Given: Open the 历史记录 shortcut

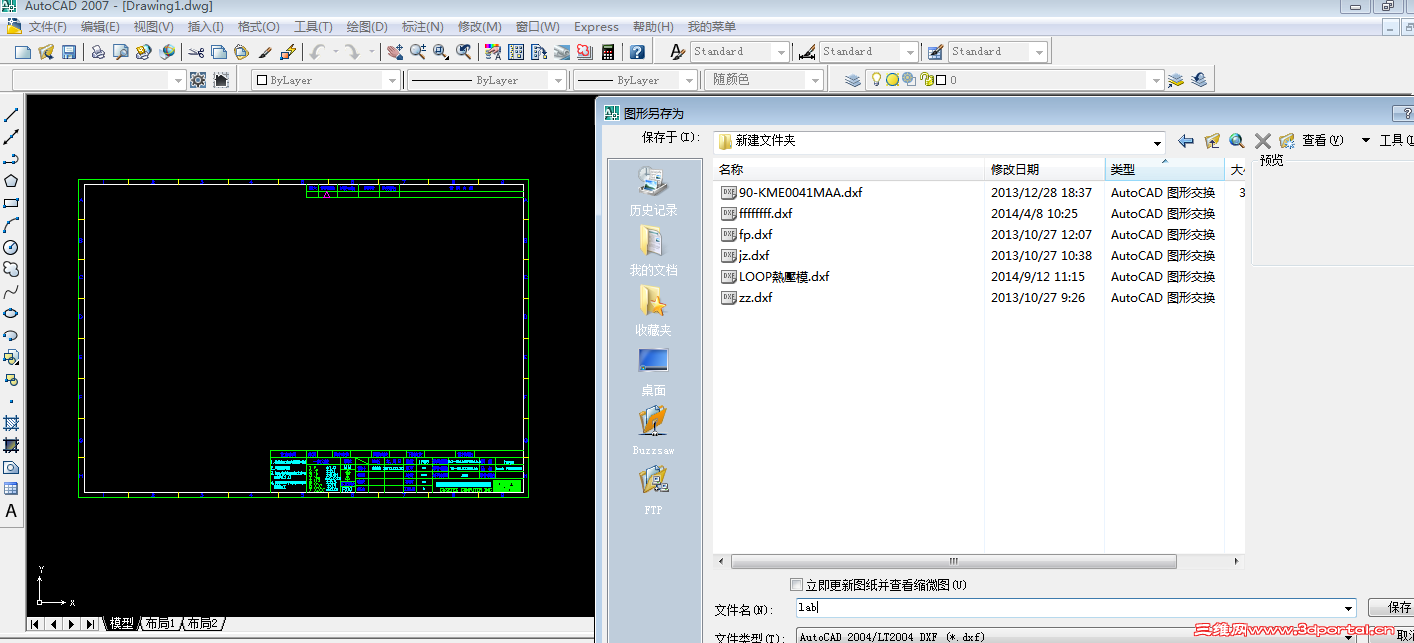Looking at the screenshot, I should point(653,192).
